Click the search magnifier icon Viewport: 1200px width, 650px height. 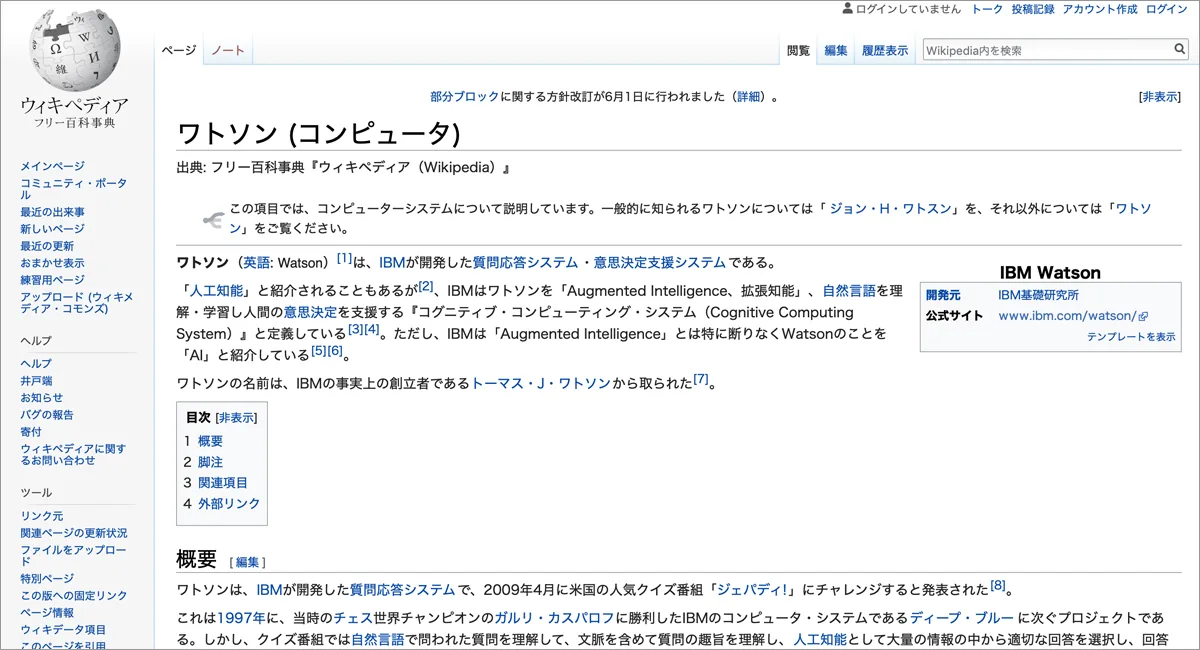point(1180,49)
